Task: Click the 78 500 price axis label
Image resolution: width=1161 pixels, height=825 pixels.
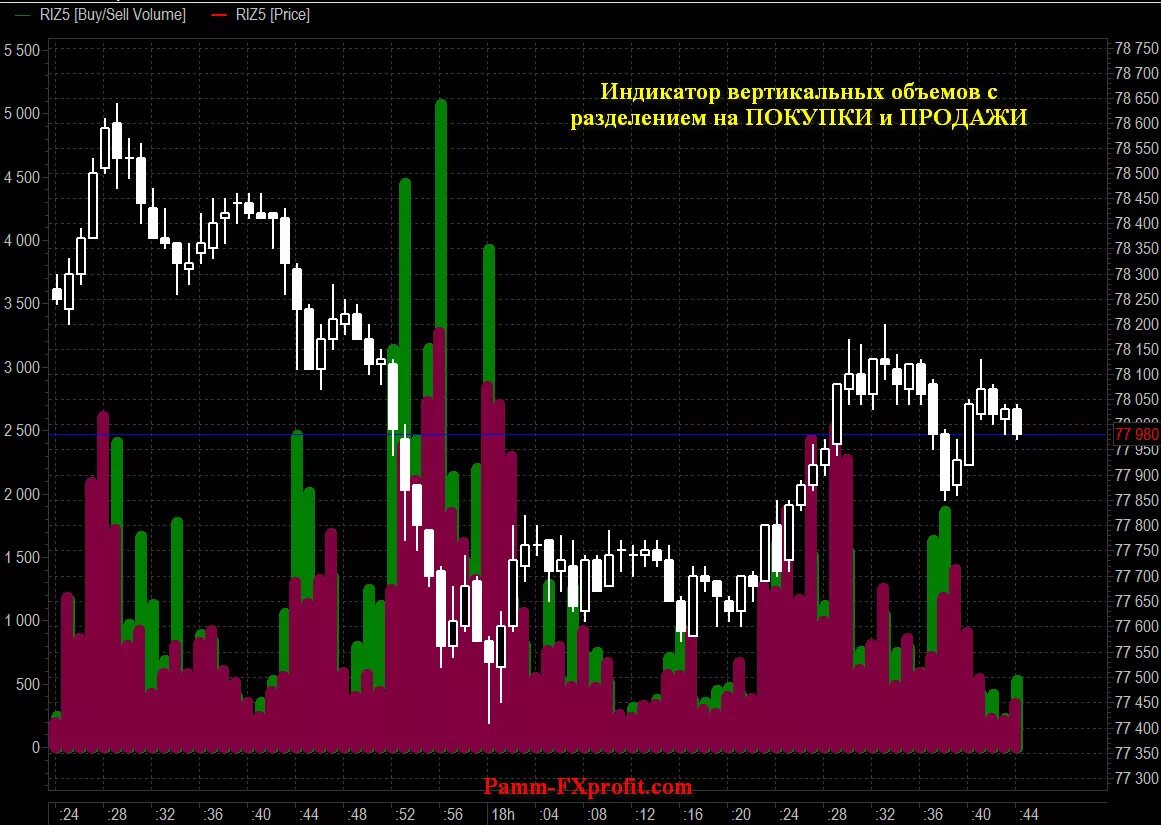Action: click(1137, 173)
